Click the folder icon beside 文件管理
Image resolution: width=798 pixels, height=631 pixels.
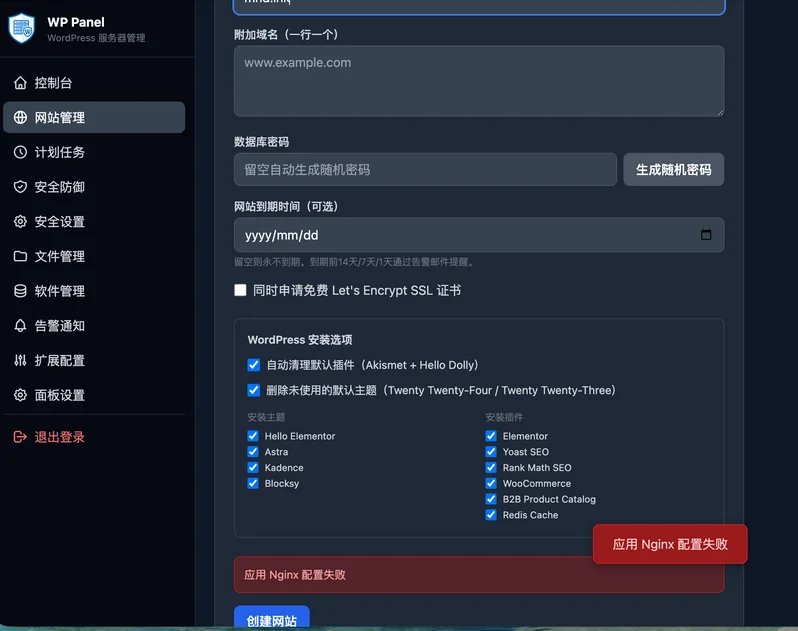pyautogui.click(x=20, y=256)
